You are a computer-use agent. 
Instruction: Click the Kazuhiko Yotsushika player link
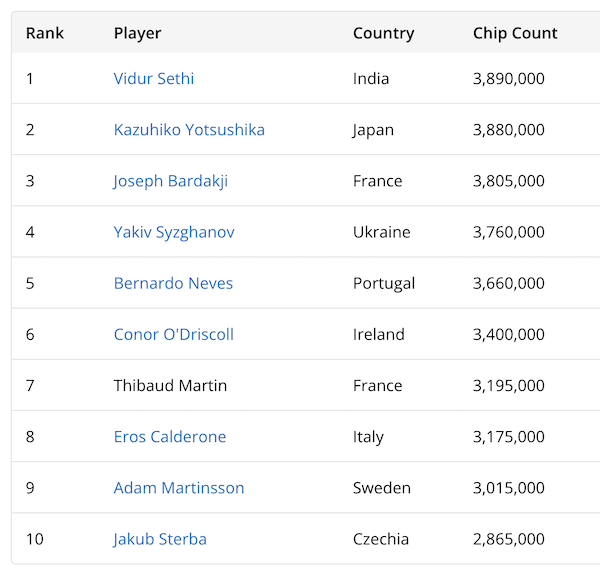click(189, 130)
